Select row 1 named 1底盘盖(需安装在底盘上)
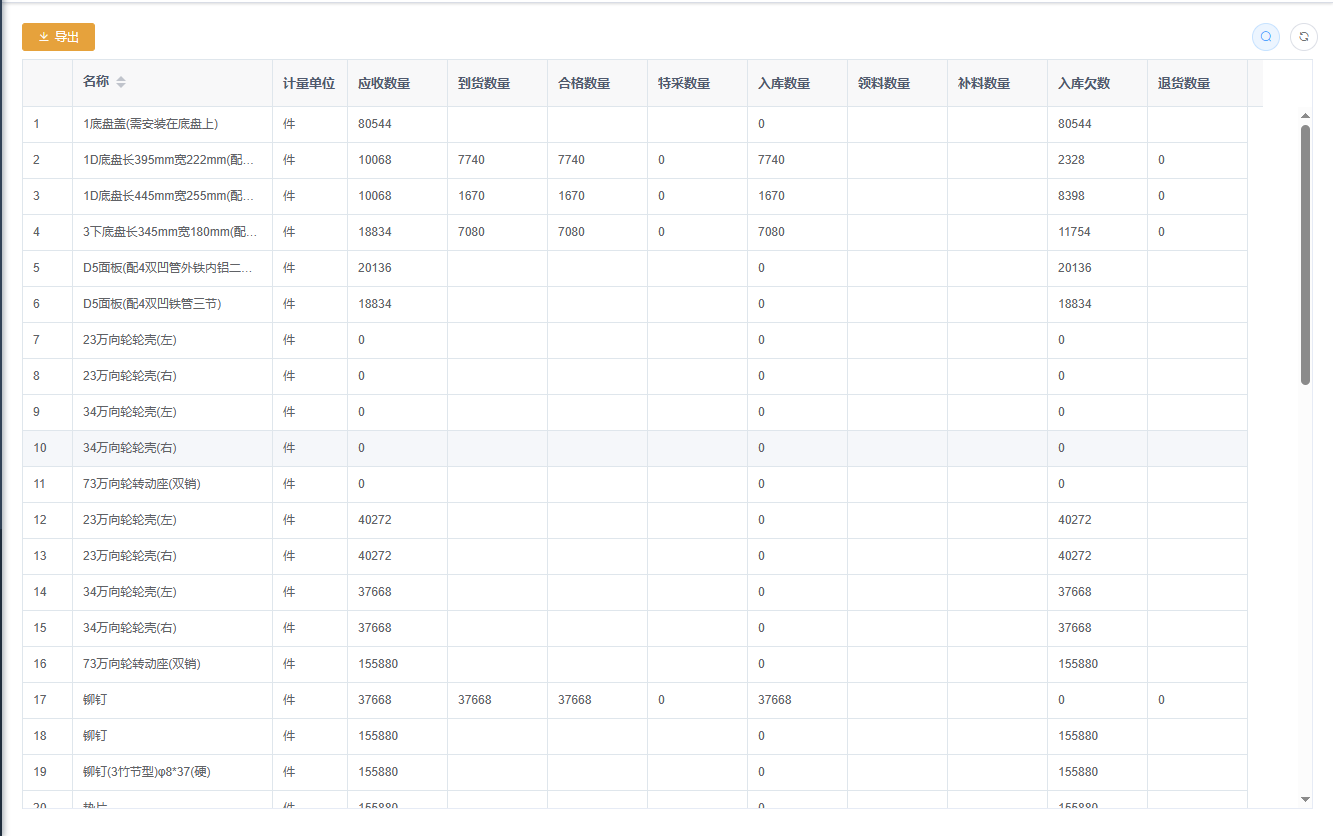The image size is (1333, 836). 150,124
